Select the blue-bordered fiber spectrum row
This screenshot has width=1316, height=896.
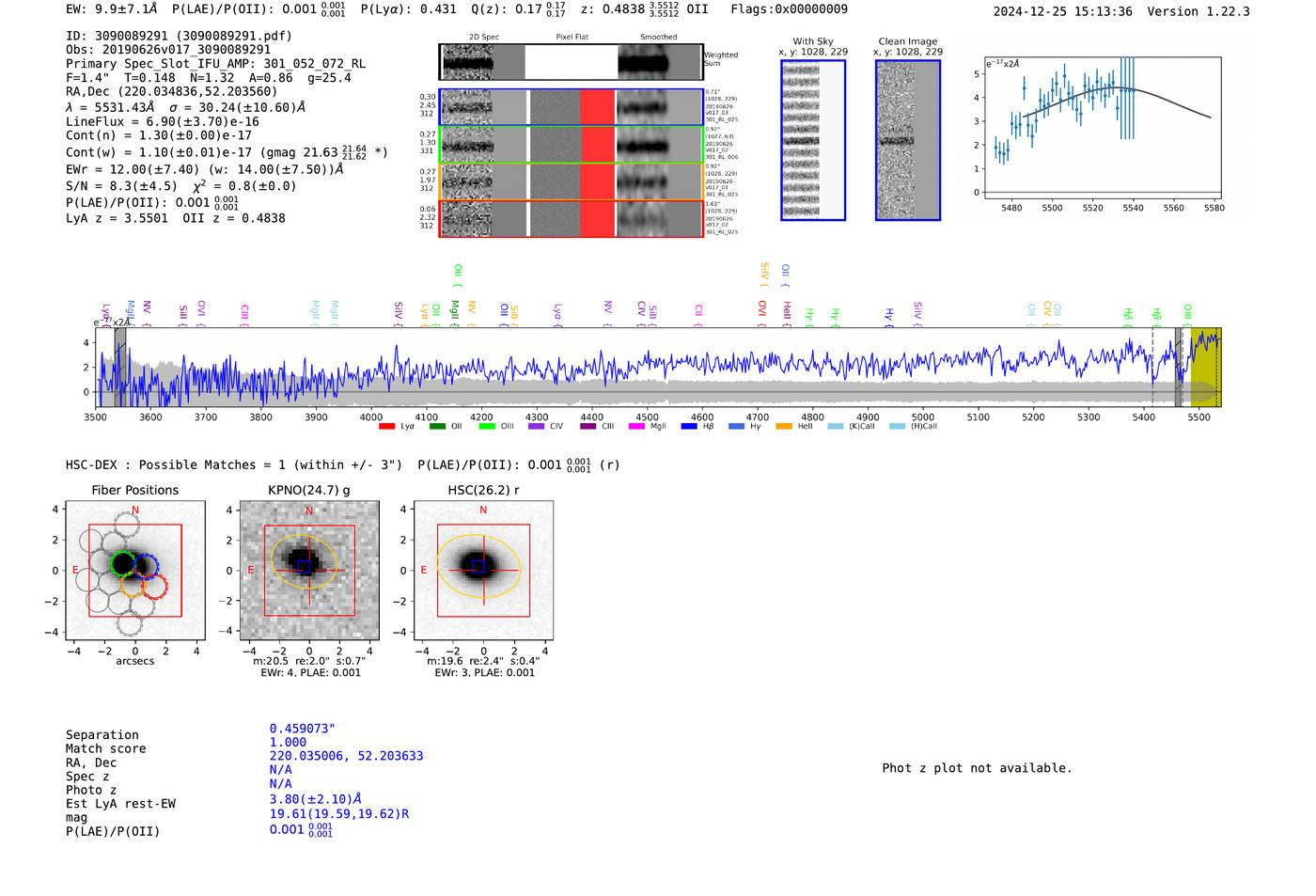(571, 107)
